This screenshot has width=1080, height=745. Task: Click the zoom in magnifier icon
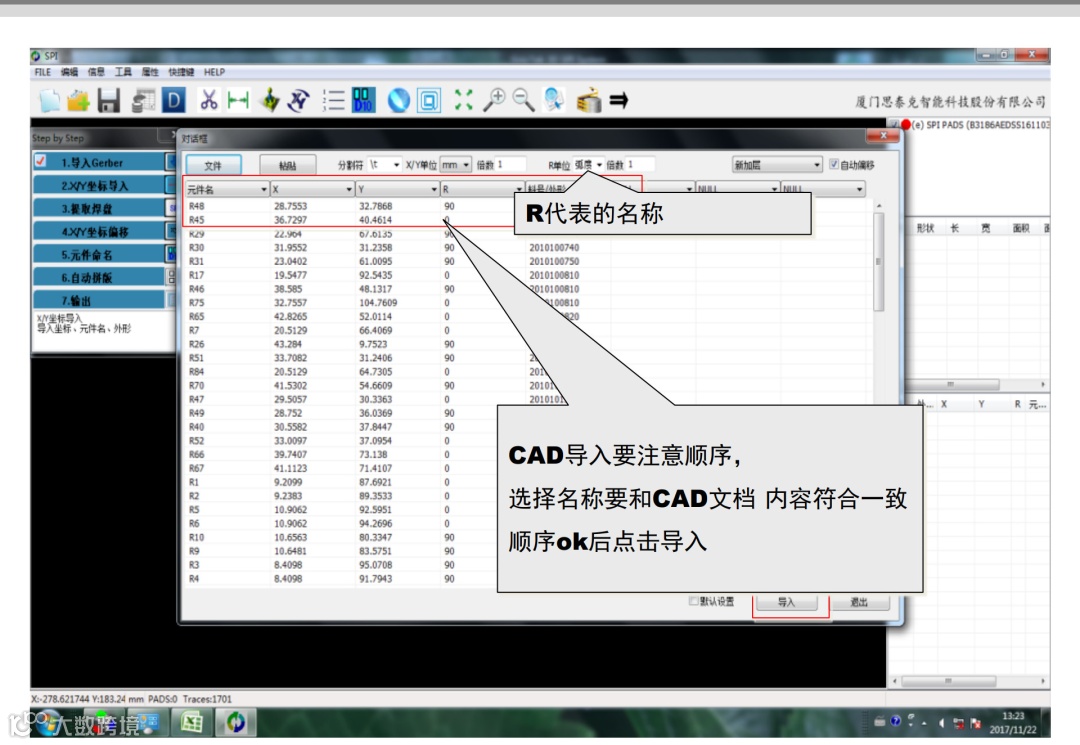click(494, 101)
